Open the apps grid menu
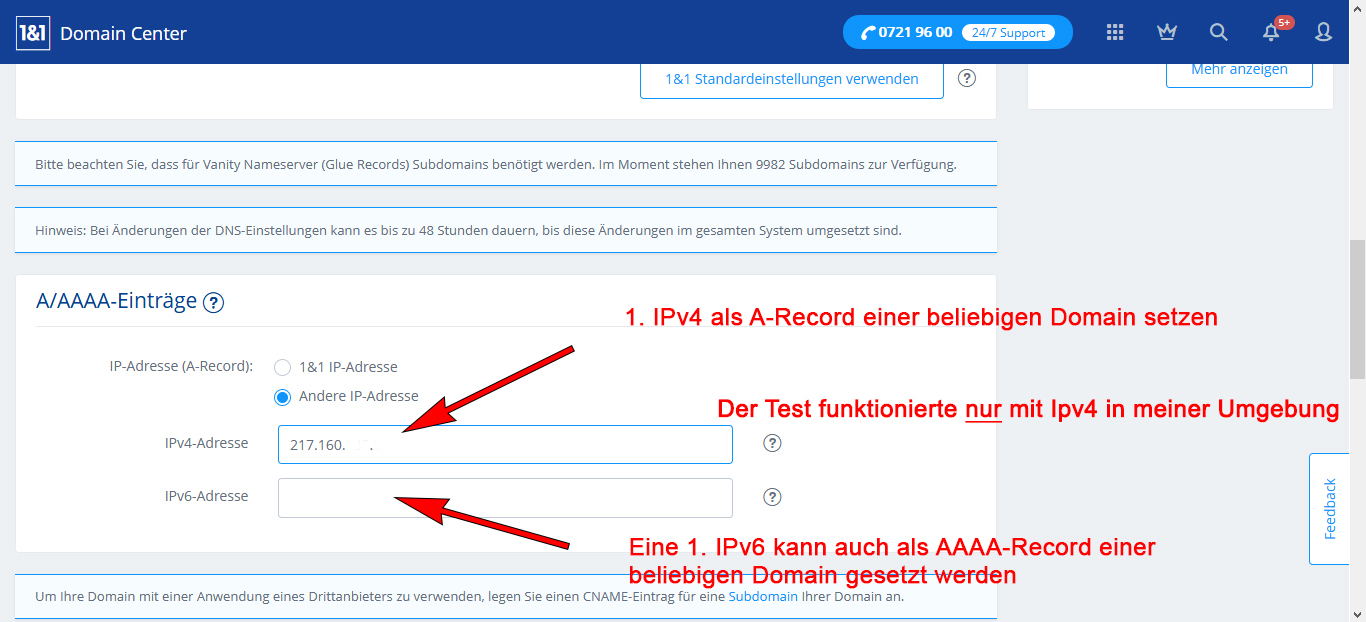The image size is (1366, 622). pos(1115,32)
